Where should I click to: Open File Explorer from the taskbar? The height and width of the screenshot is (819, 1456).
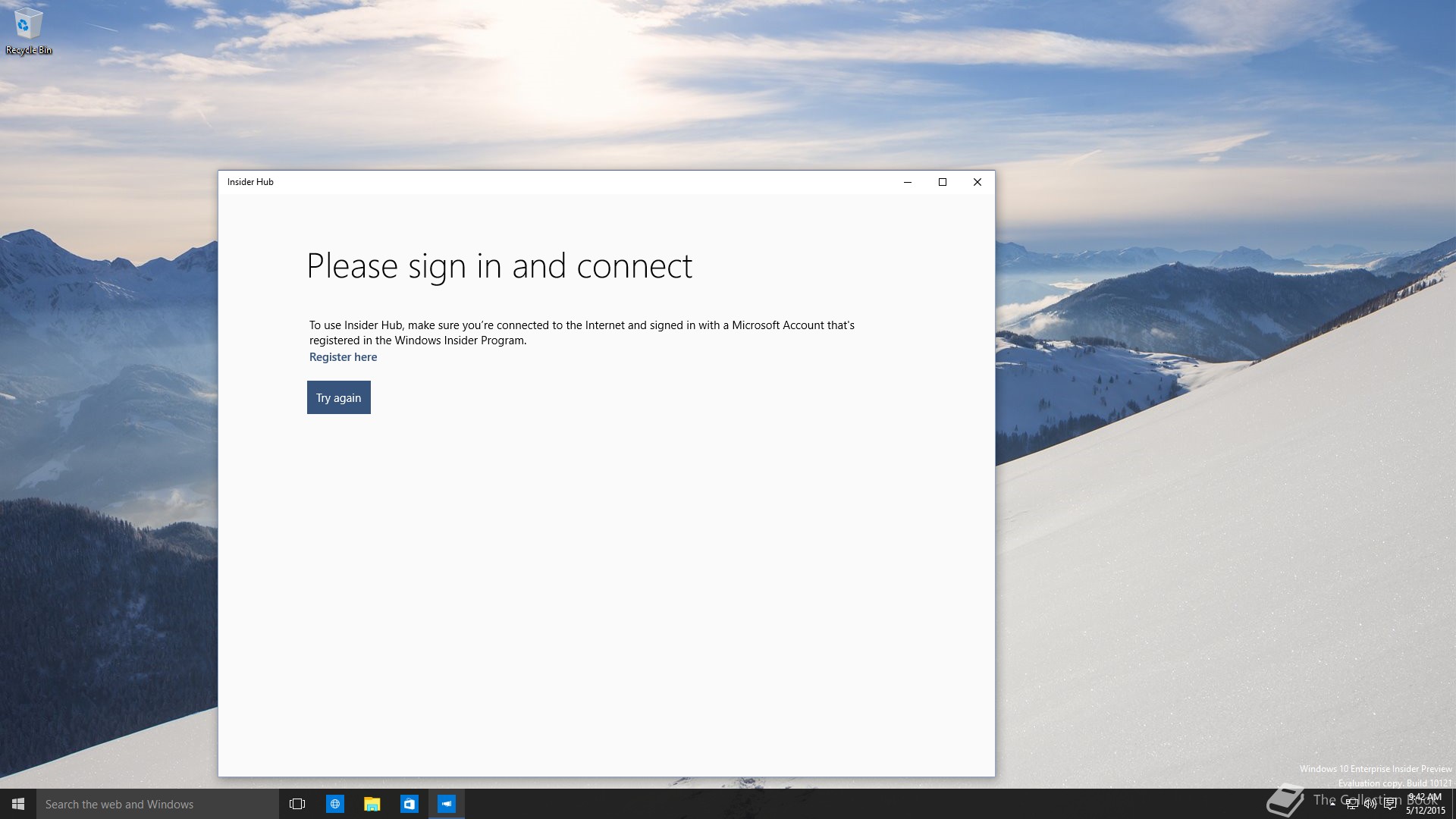pos(372,804)
